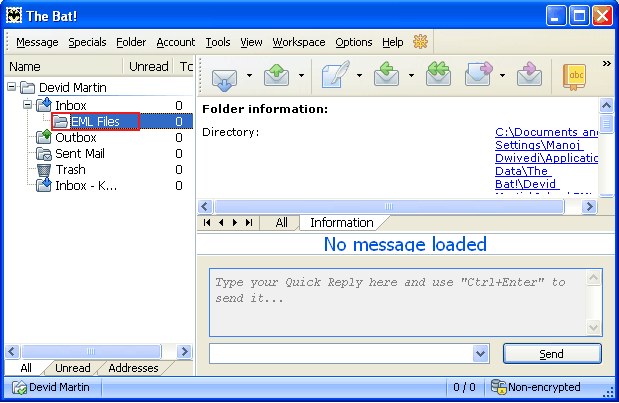This screenshot has width=619, height=403.
Task: Collapse the Inbox folder tree node
Action: point(27,105)
